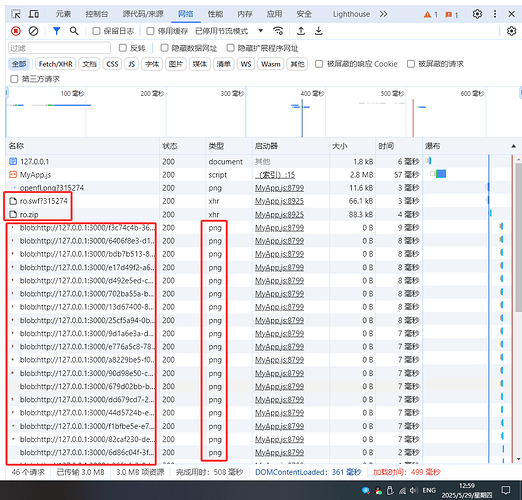This screenshot has width=522, height=500.
Task: Open network conditions wifi icon
Action: (278, 31)
